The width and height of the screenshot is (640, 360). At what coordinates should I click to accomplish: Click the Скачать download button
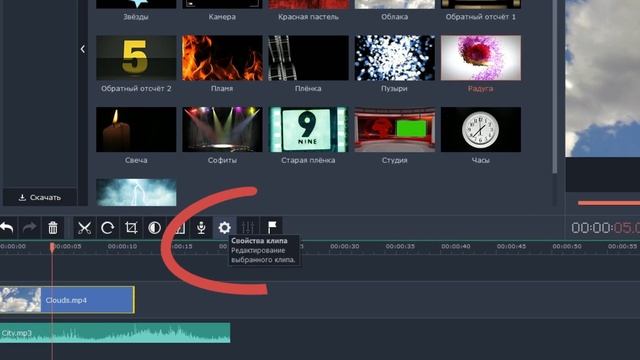click(40, 197)
